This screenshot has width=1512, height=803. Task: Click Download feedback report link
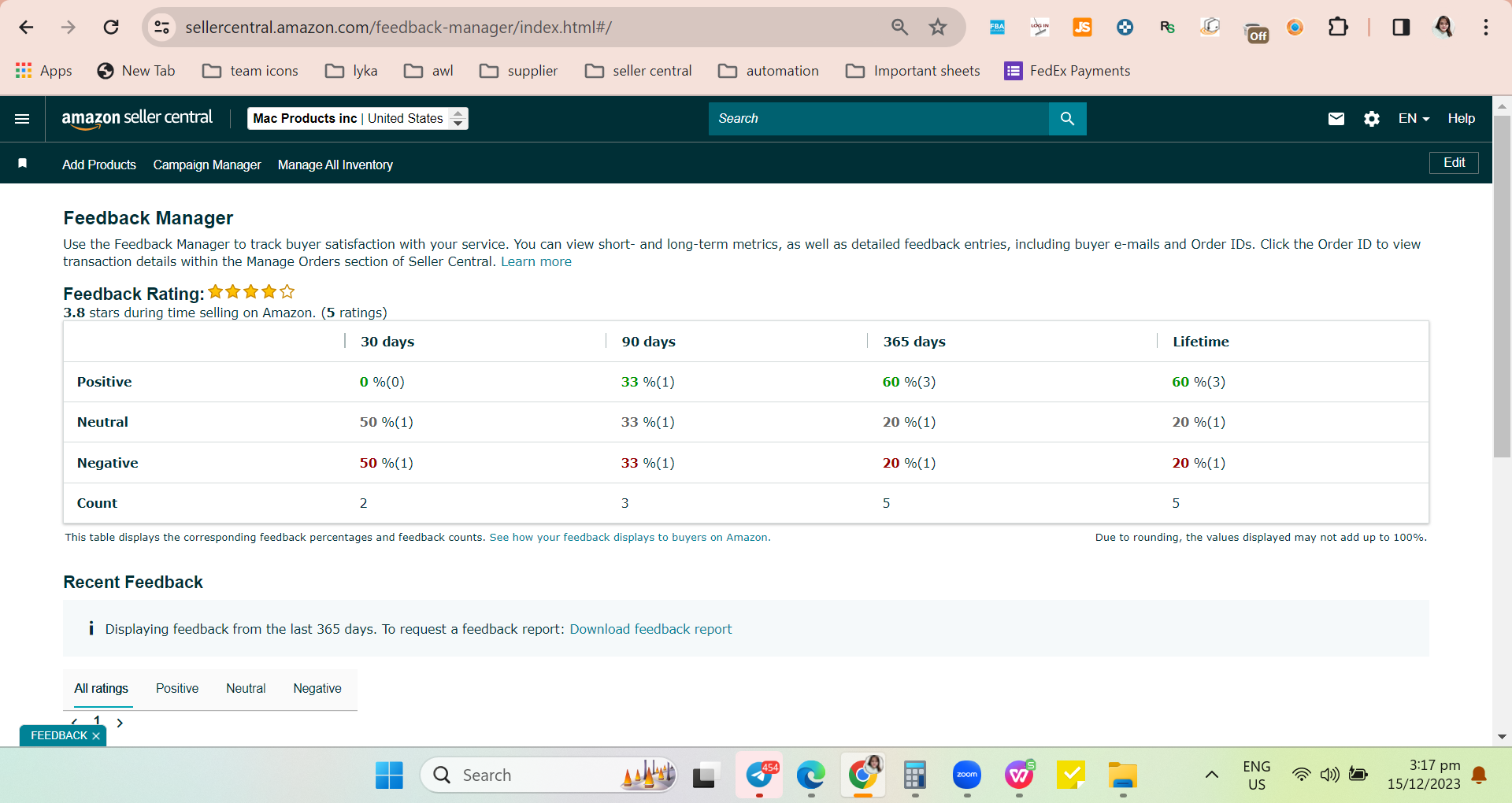click(650, 629)
